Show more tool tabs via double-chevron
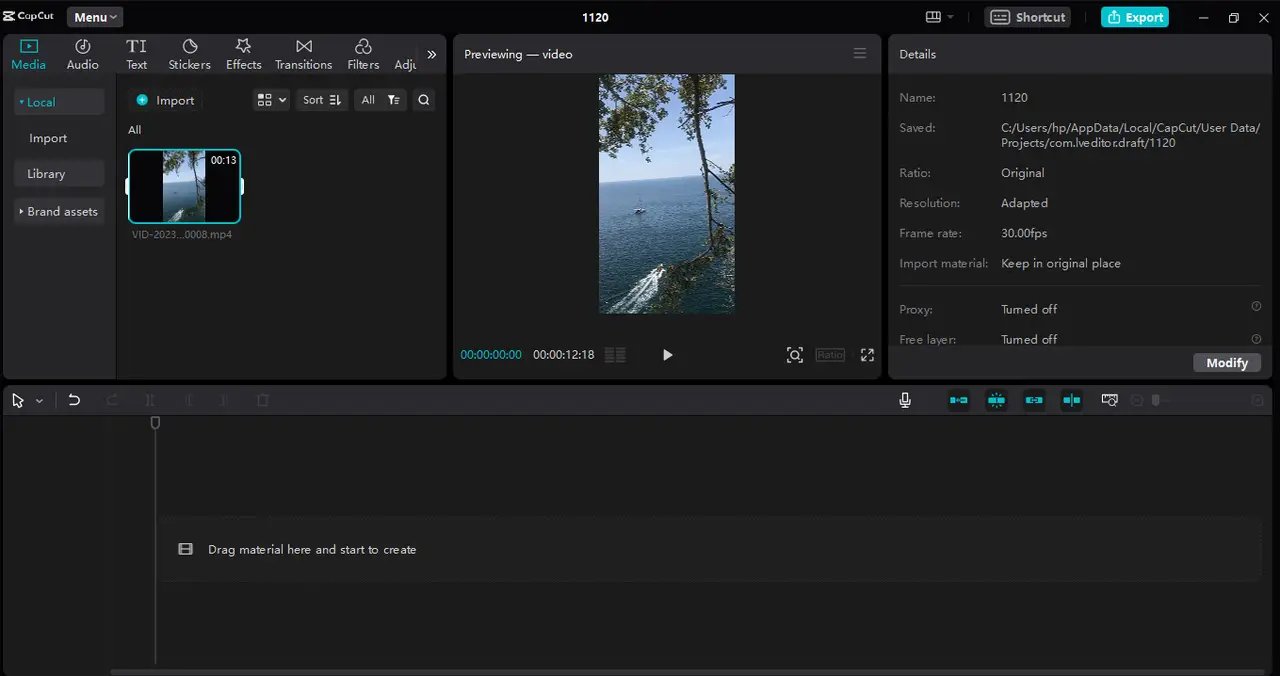This screenshot has height=676, width=1280. [432, 54]
